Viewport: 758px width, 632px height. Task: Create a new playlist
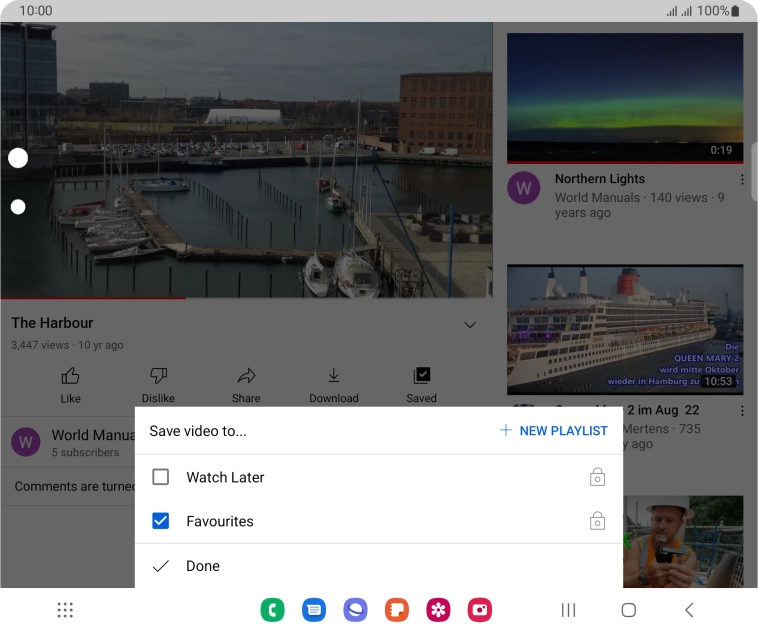[x=554, y=431]
